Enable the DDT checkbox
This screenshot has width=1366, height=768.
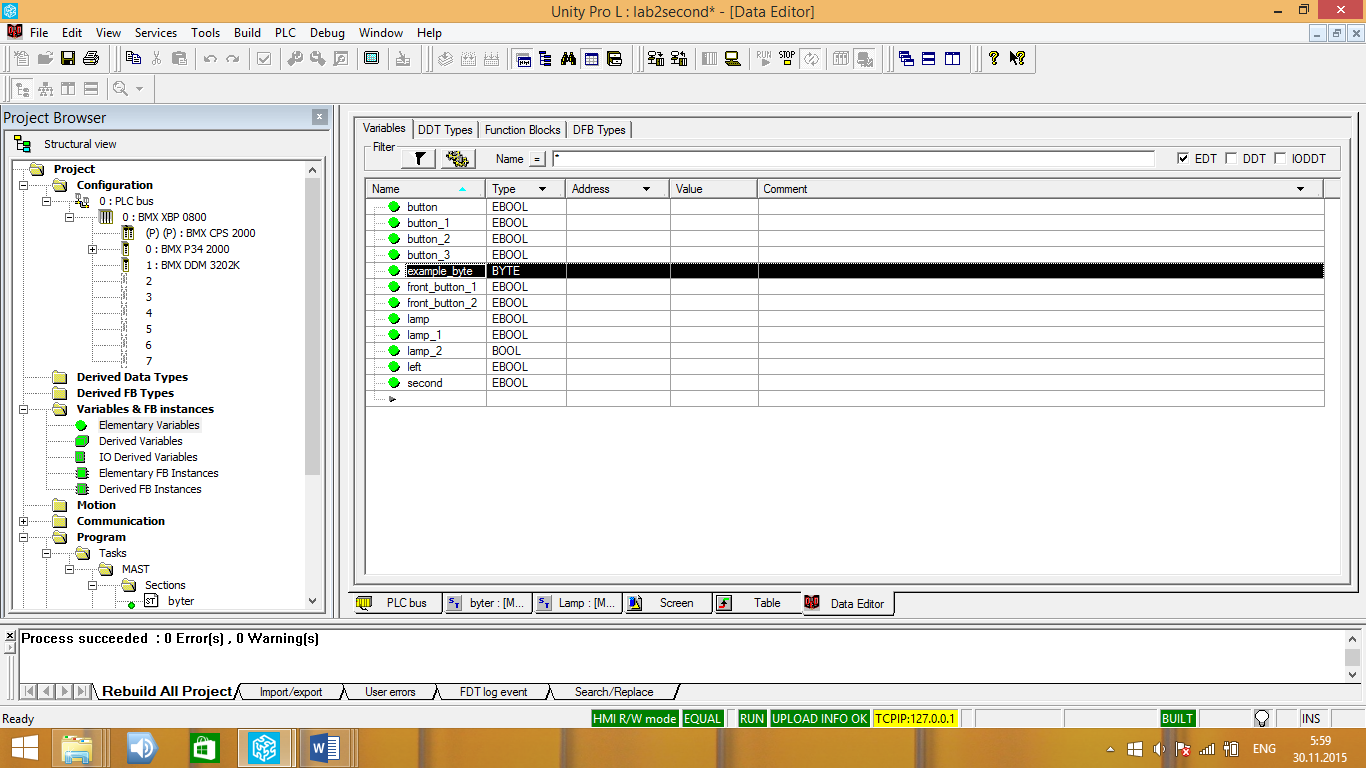tap(1231, 159)
